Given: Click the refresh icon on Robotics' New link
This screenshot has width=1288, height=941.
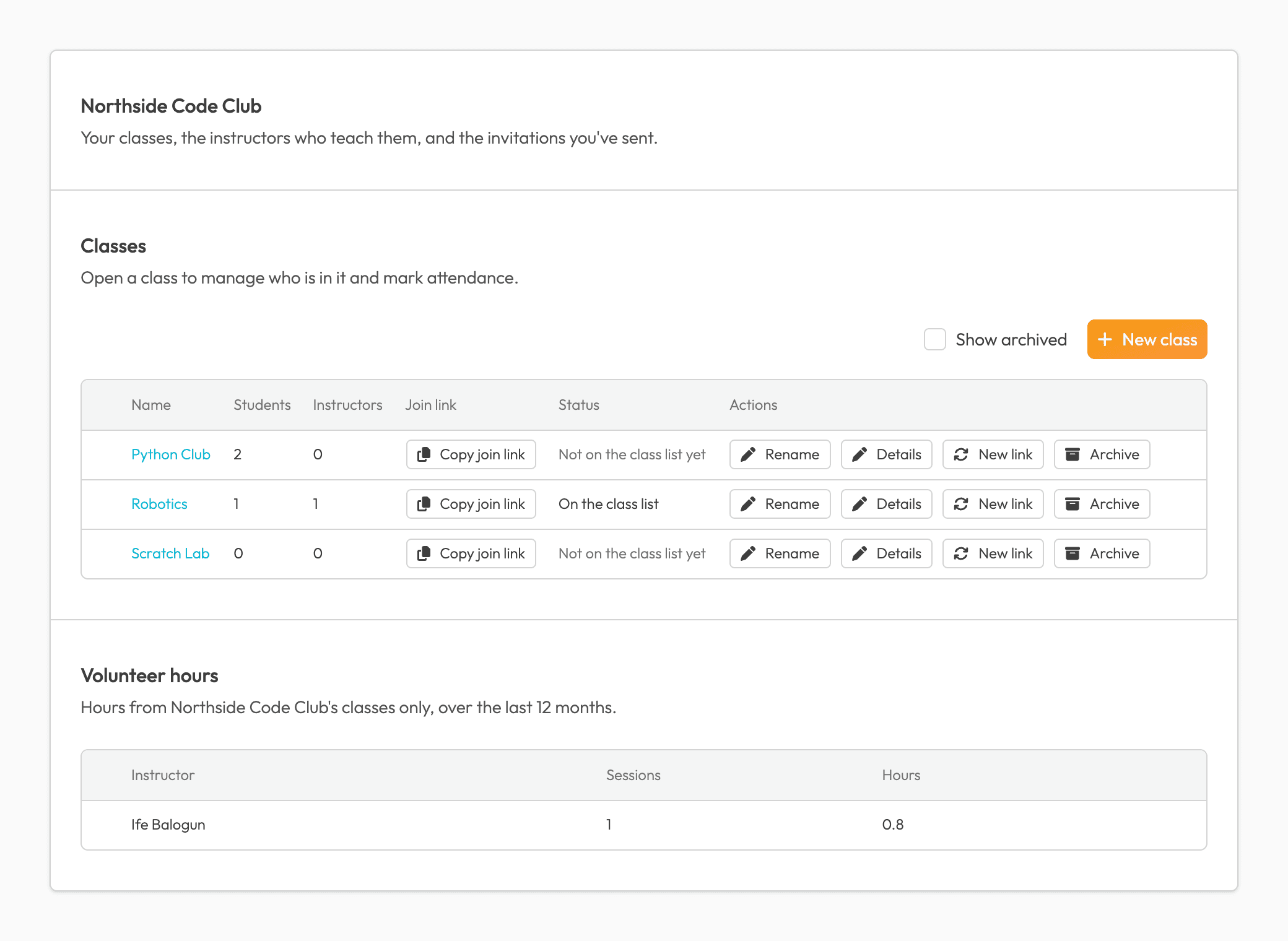Looking at the screenshot, I should click(x=961, y=504).
